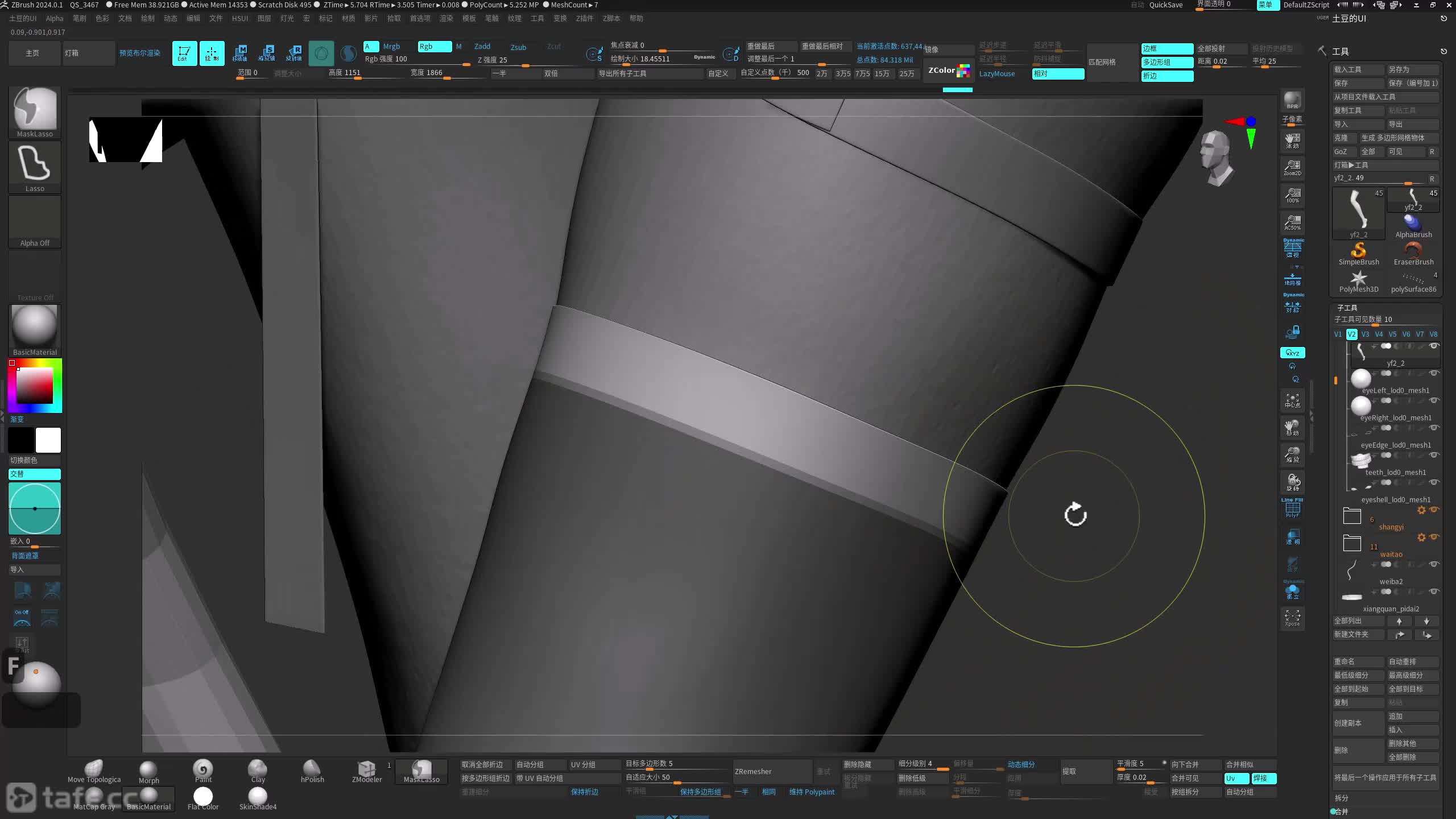The image size is (1456, 819).
Task: Click the Scale (缩放) canvas navigation icon
Action: click(x=1292, y=455)
